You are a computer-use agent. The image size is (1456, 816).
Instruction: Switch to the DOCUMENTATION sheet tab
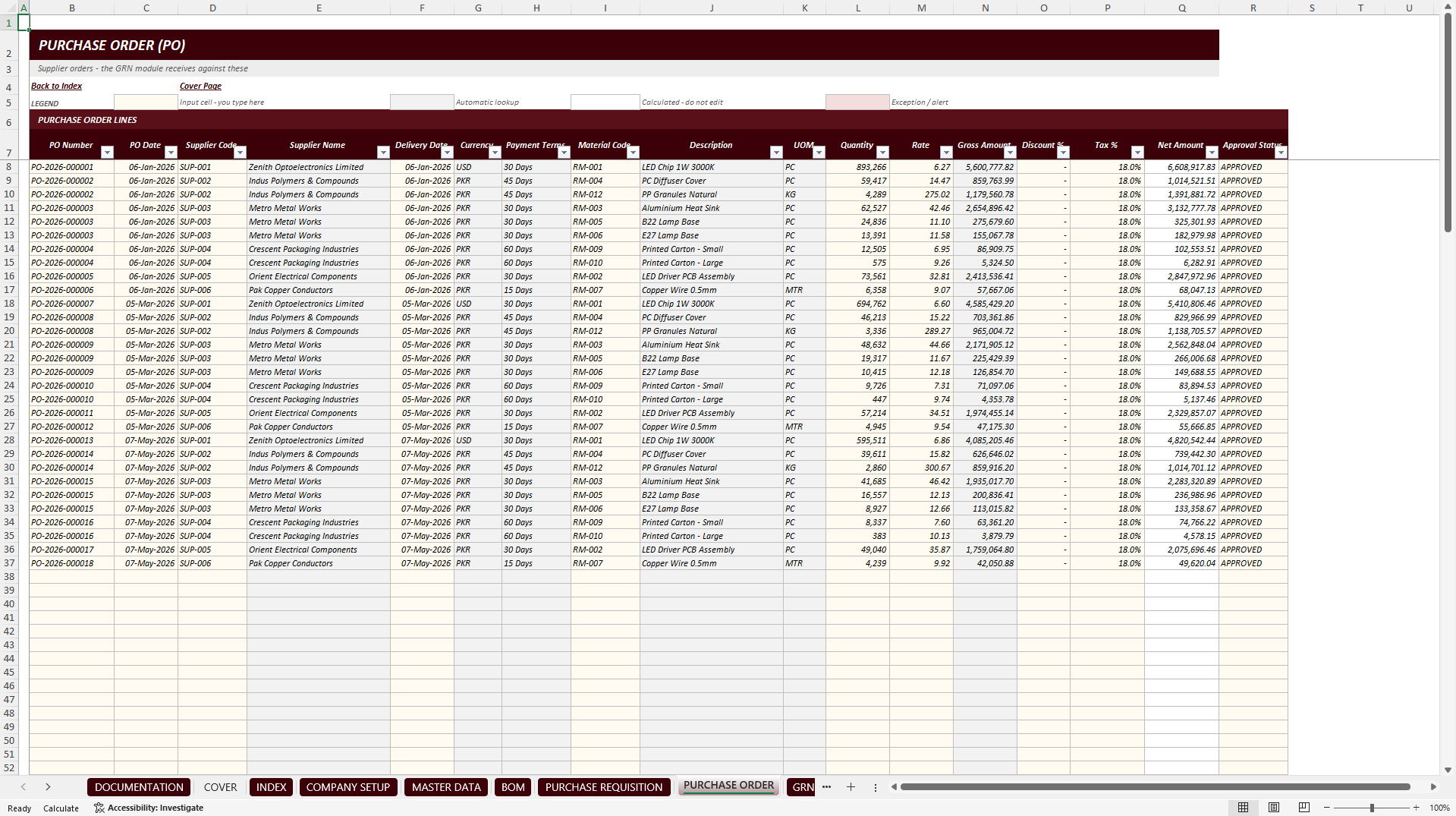139,787
